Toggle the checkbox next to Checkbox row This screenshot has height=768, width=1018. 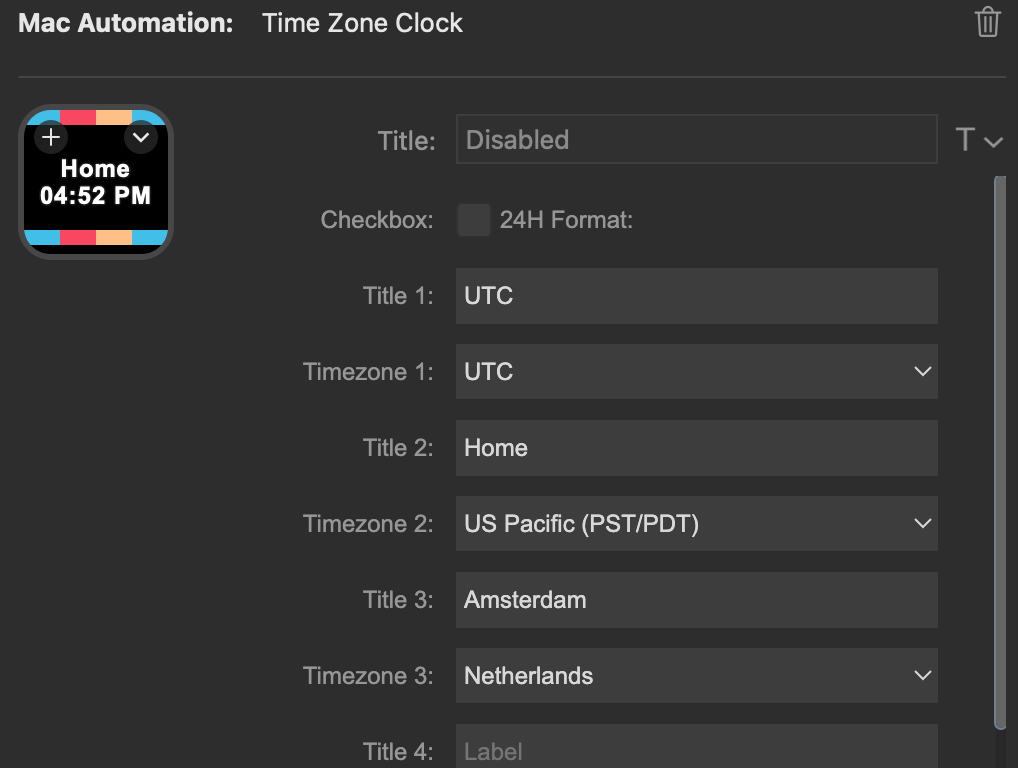click(x=473, y=220)
